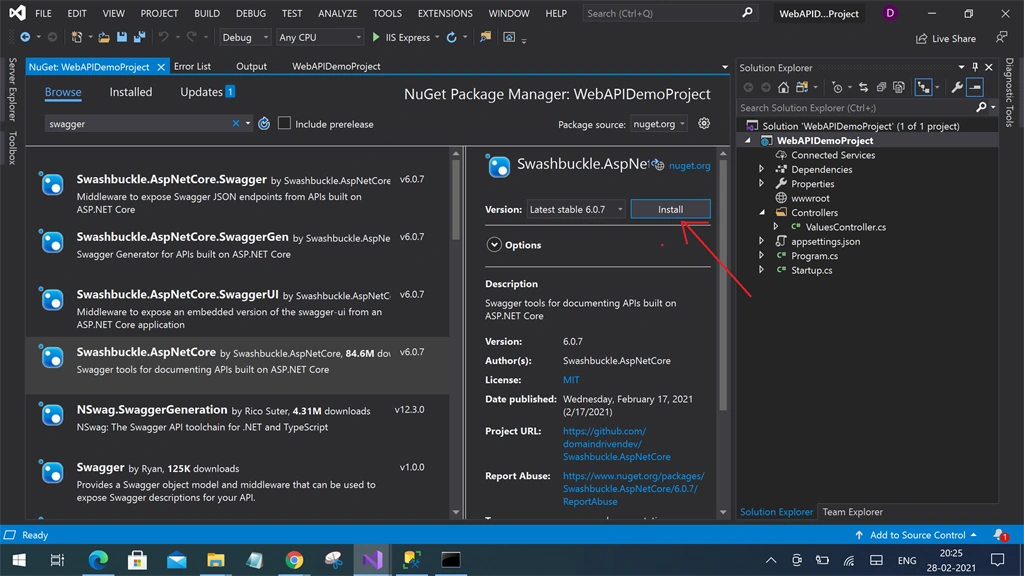This screenshot has height=576, width=1024.
Task: Click Solution Explorer Home icon
Action: click(783, 87)
